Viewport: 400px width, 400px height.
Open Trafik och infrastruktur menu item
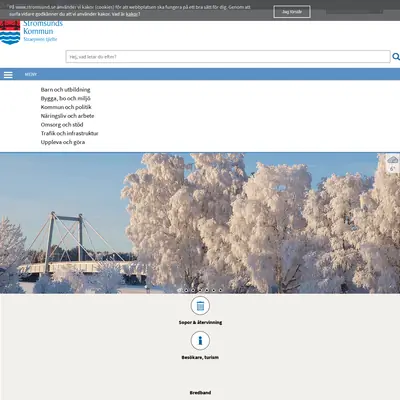(69, 133)
